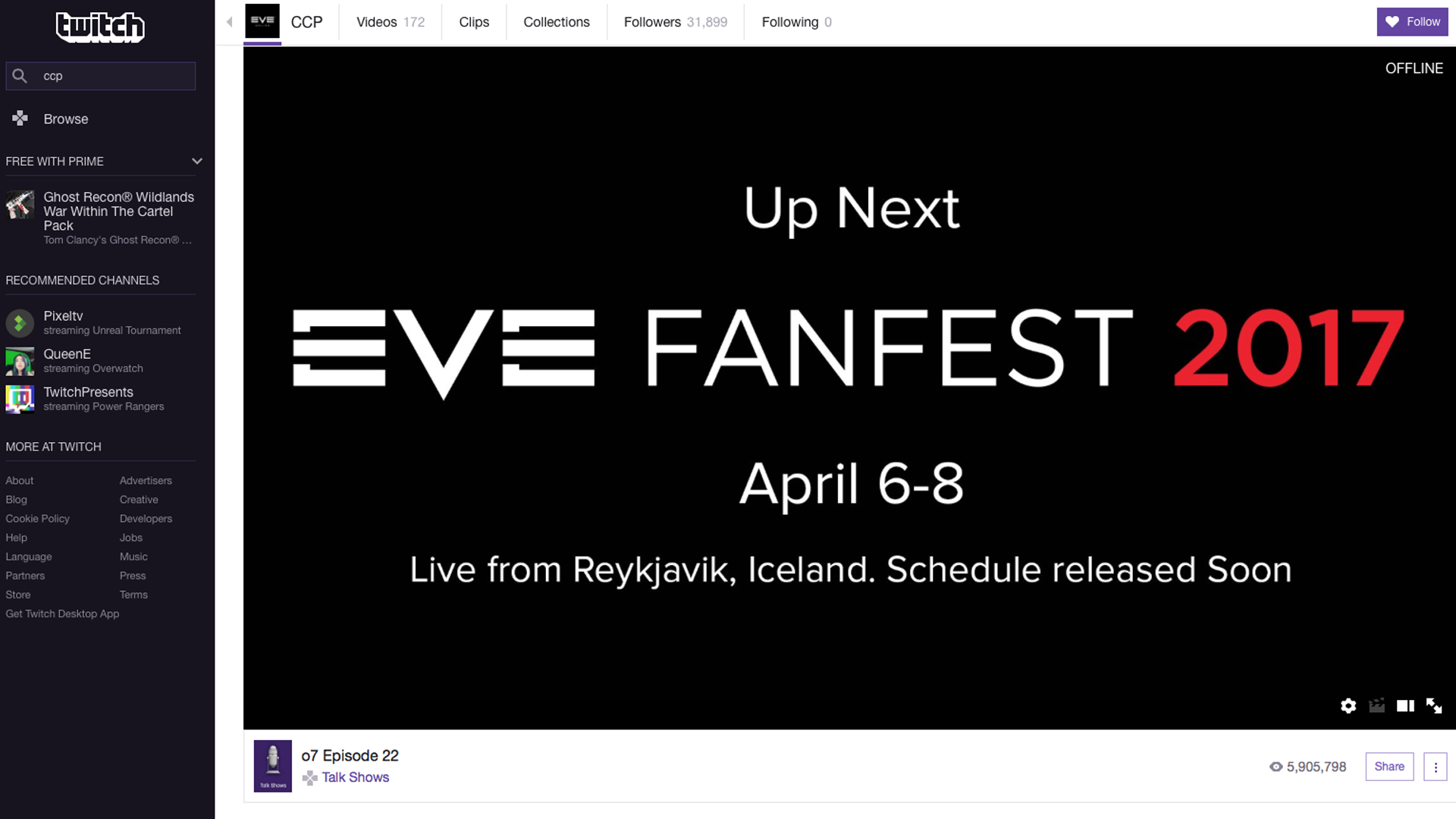Follow the CCP channel
The image size is (1456, 819).
(1412, 22)
